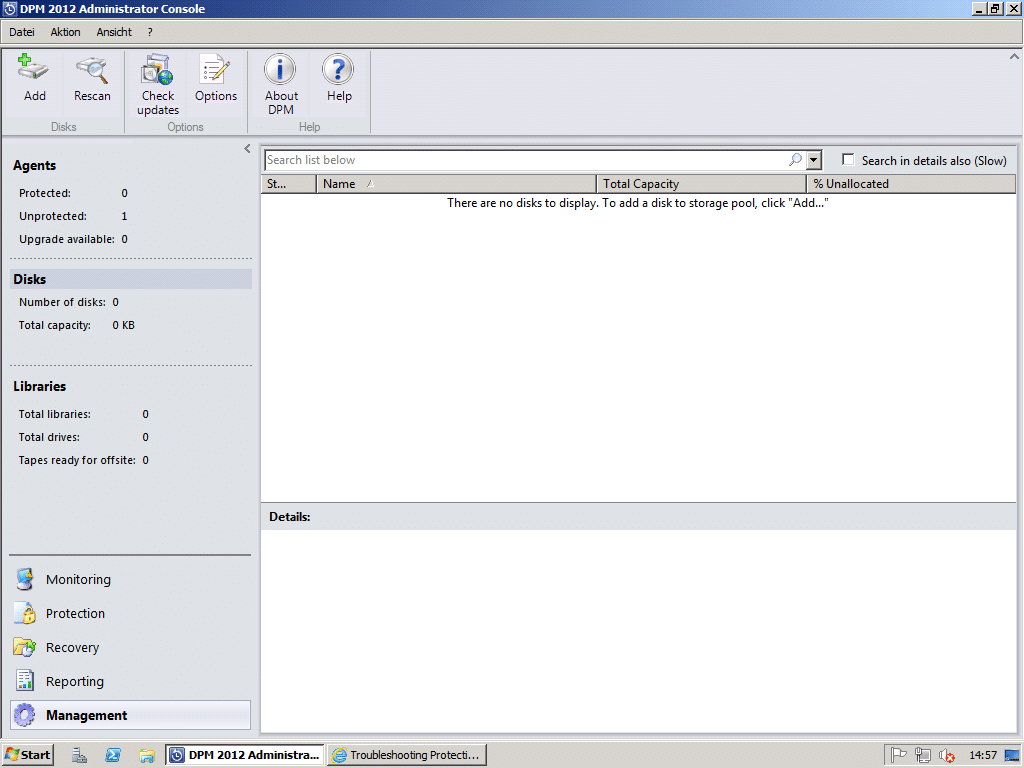Click the muted volume tray icon
This screenshot has height=768, width=1024.
click(x=946, y=755)
